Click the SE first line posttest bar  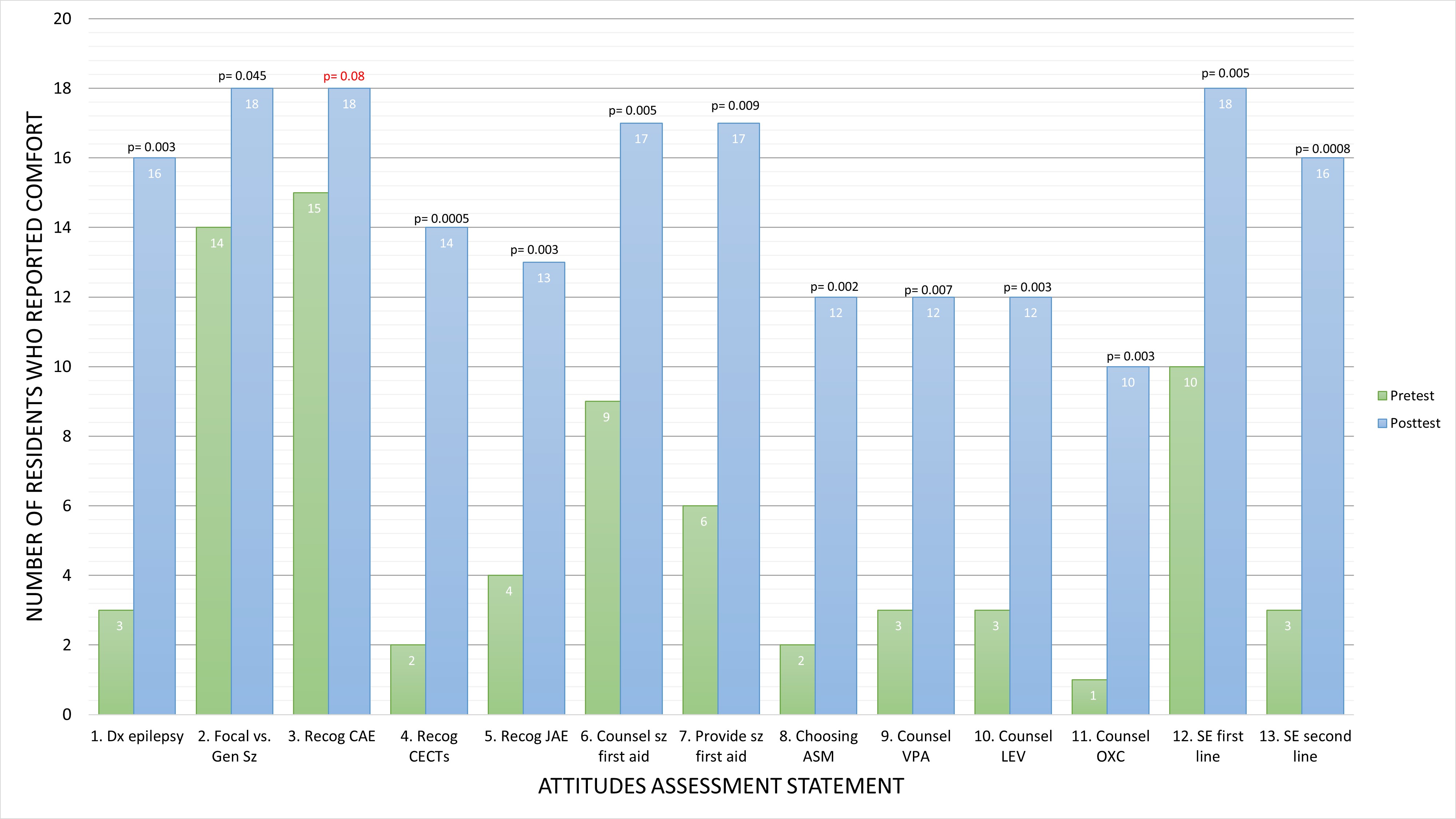tap(1225, 401)
